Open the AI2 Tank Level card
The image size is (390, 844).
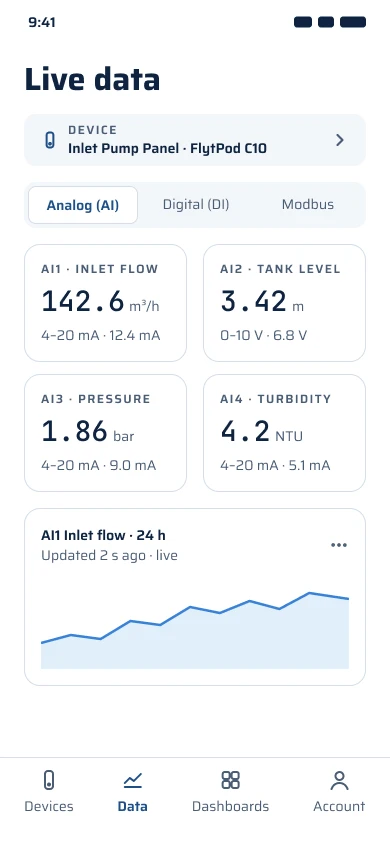[x=285, y=303]
